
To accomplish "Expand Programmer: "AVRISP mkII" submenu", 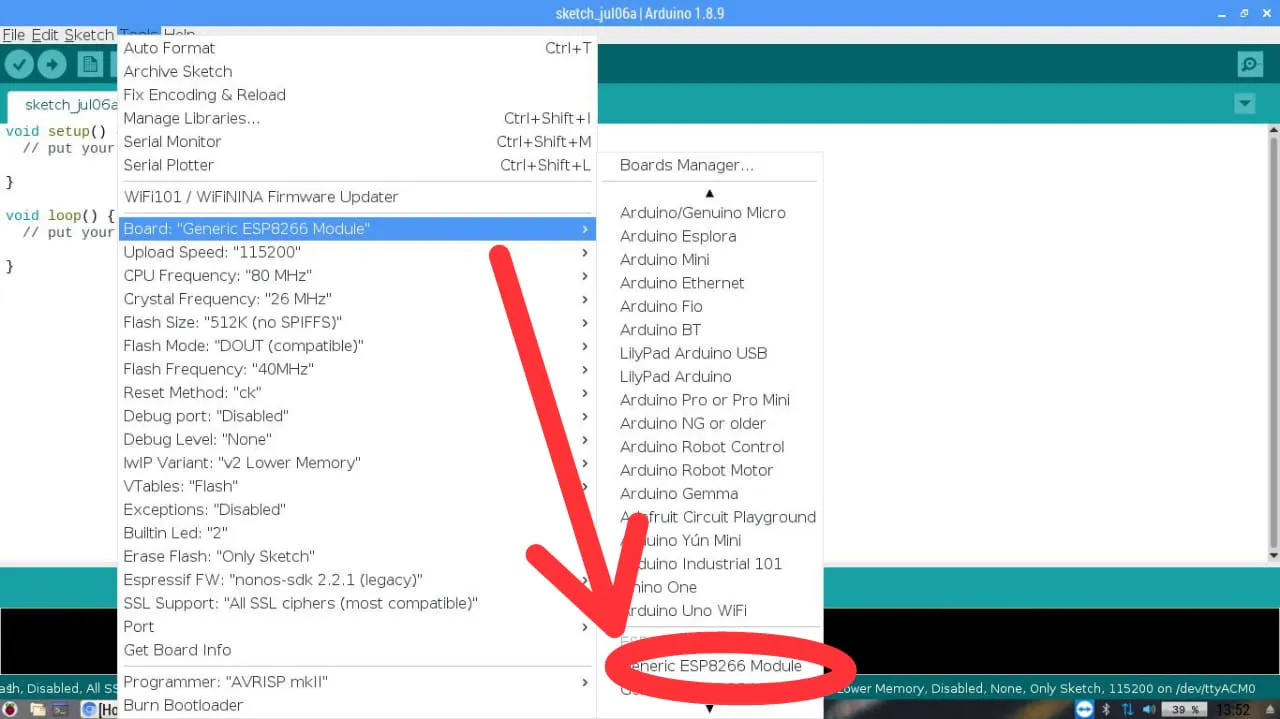I will 357,682.
